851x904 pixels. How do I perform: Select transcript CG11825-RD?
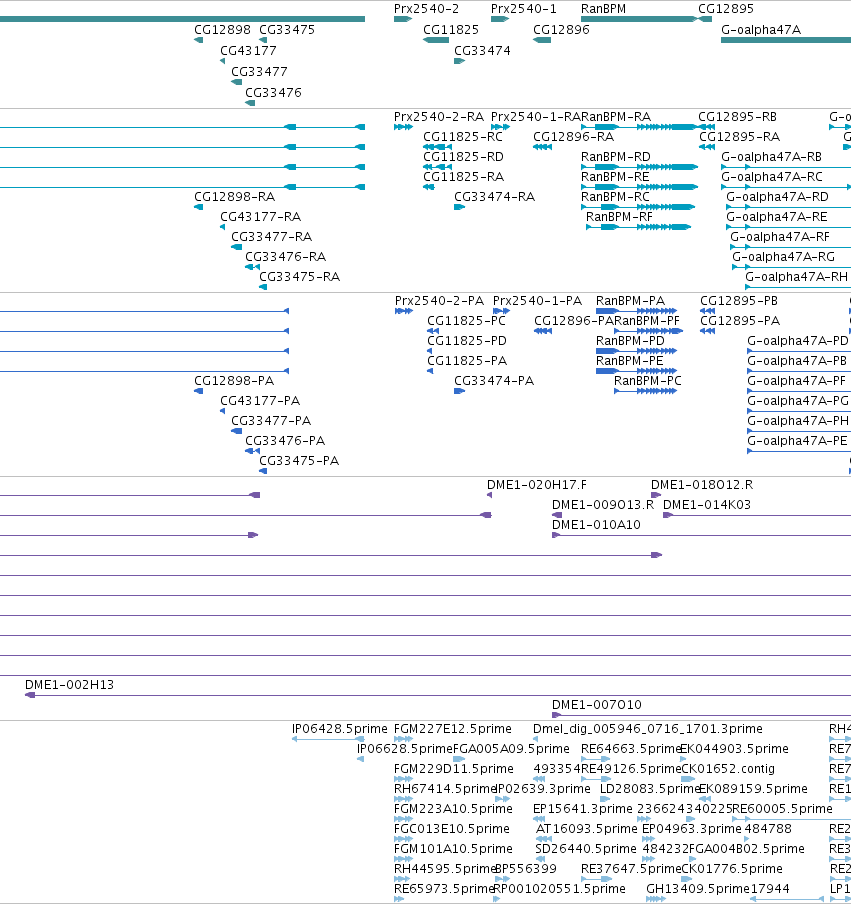tap(463, 157)
